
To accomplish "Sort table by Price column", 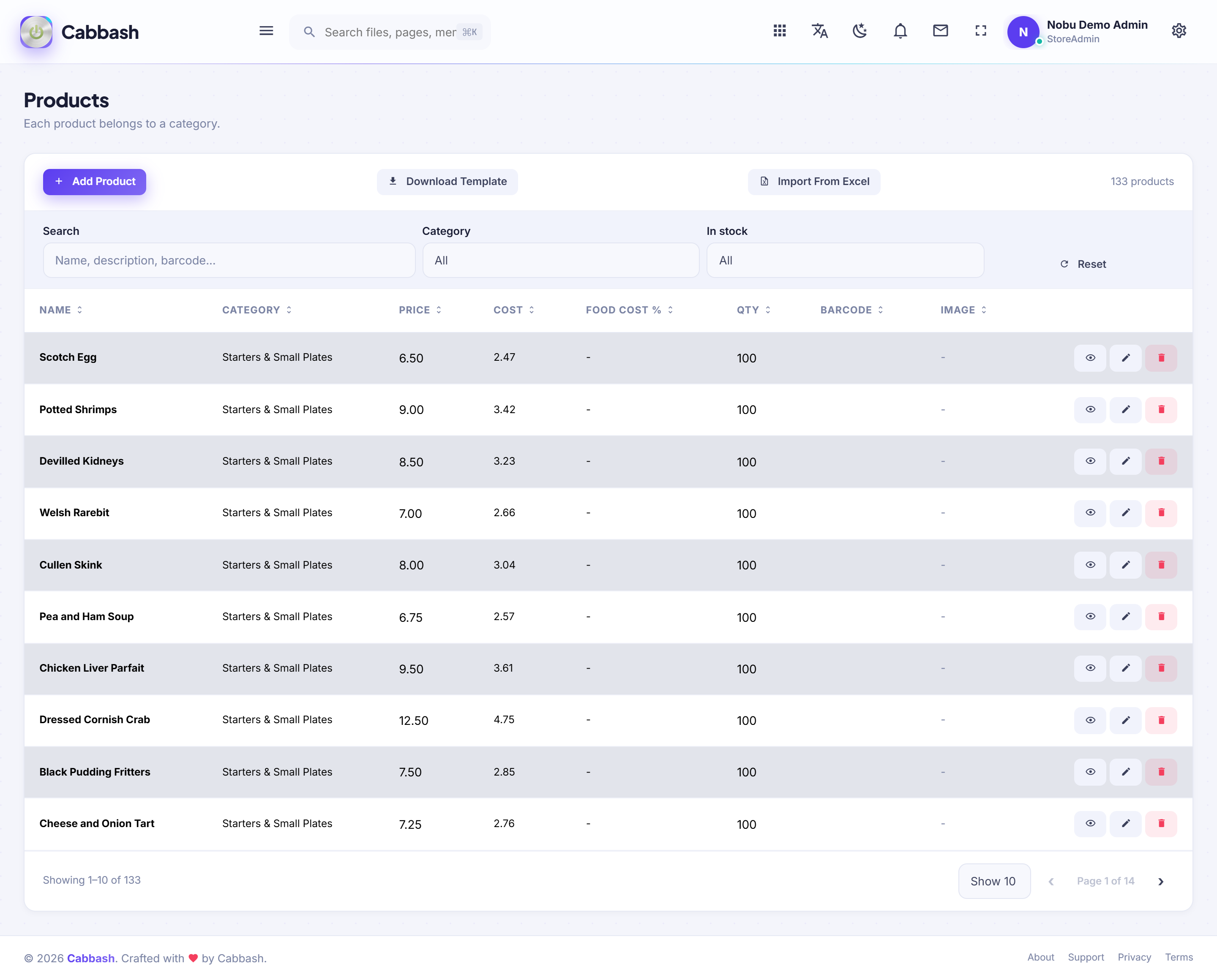I will 420,310.
